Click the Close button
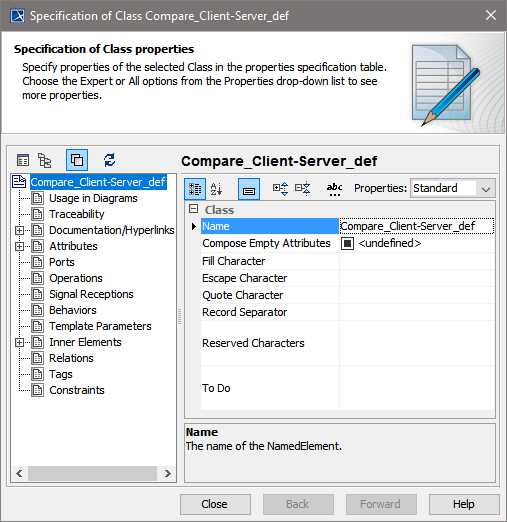 (x=215, y=504)
